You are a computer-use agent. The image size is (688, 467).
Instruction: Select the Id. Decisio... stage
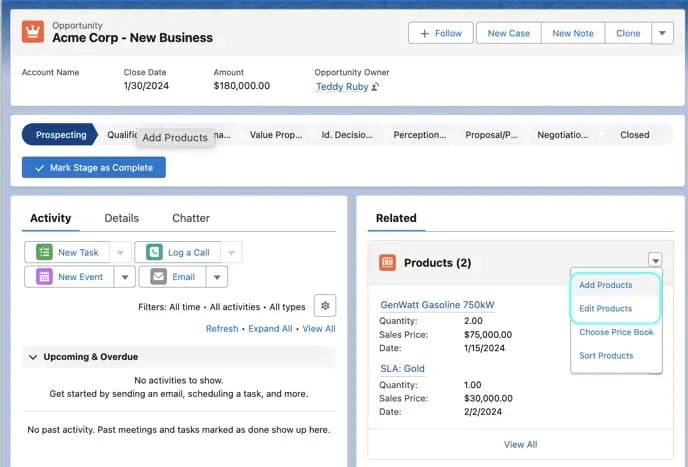pos(347,135)
